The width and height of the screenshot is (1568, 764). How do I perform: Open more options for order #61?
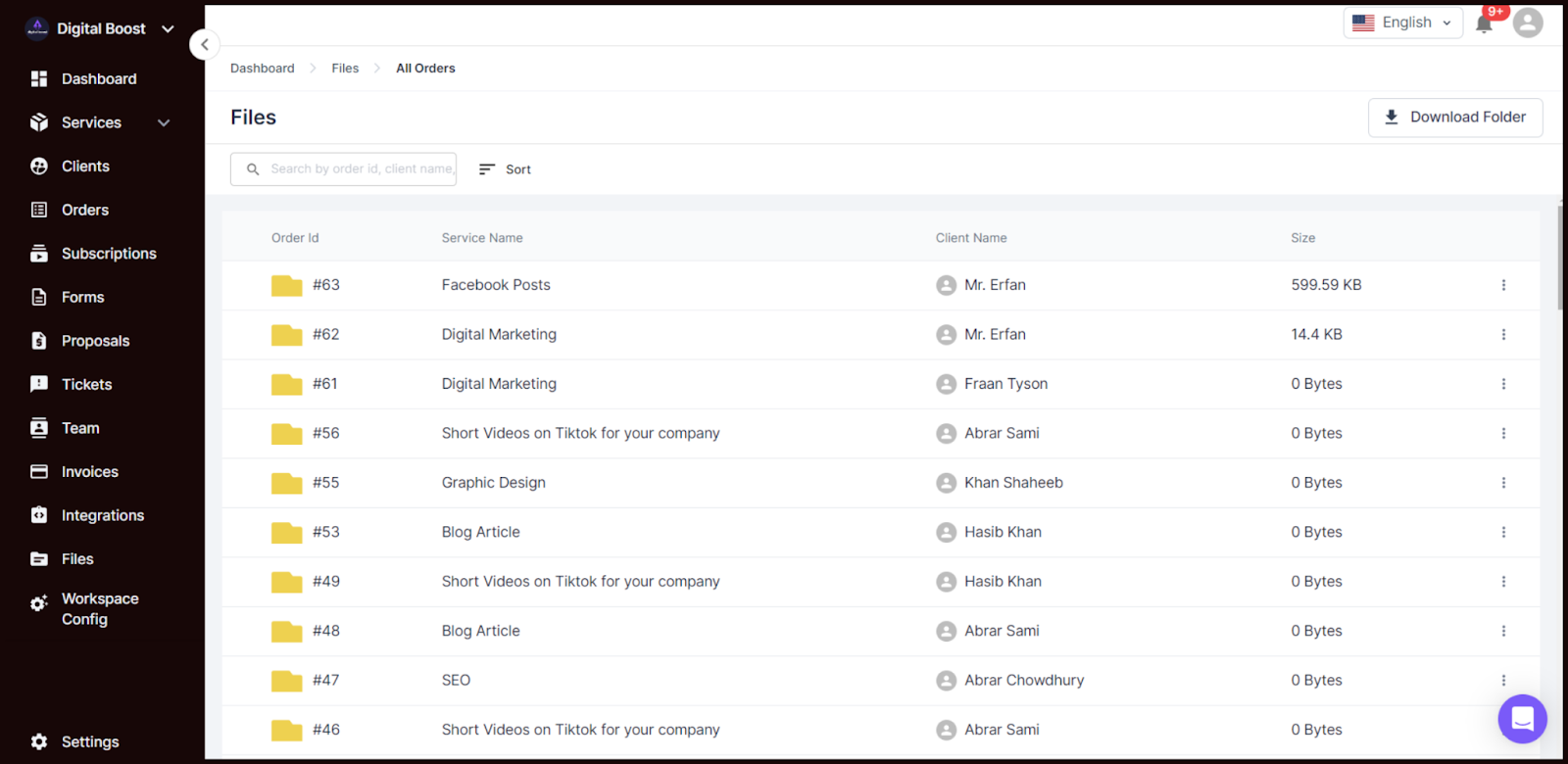click(1503, 384)
